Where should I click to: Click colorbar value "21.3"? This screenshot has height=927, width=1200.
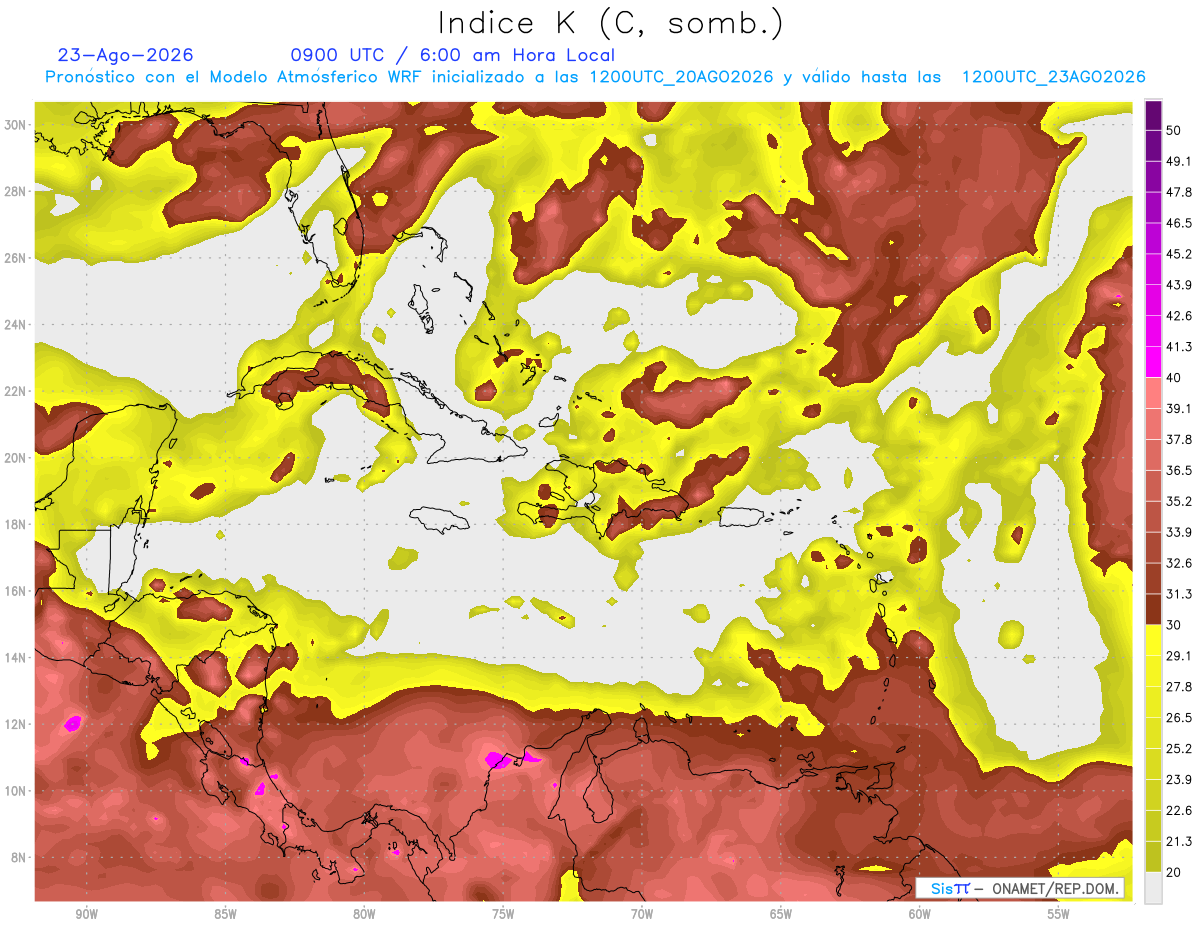point(1179,841)
